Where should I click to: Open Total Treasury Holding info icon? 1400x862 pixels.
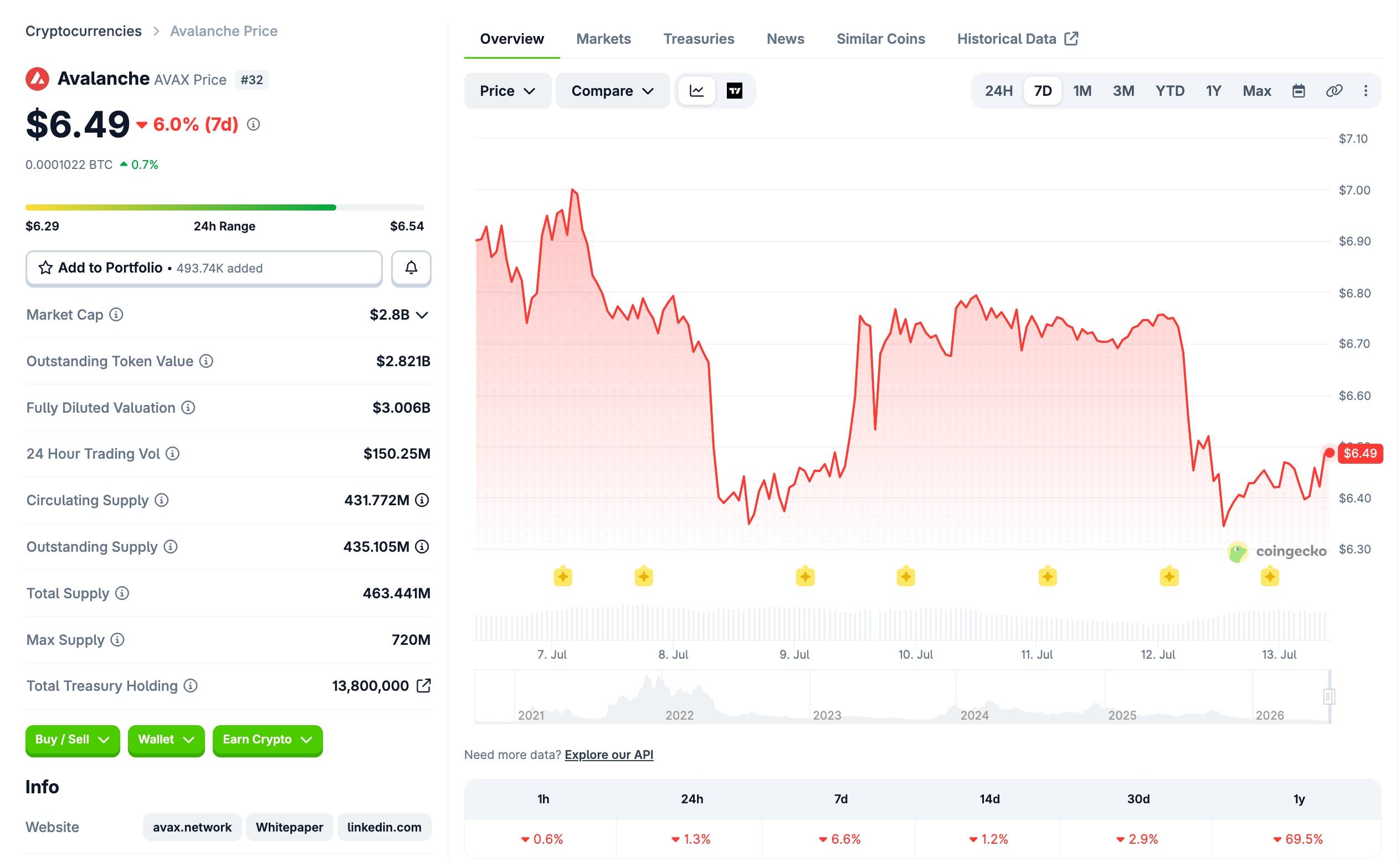tap(191, 686)
